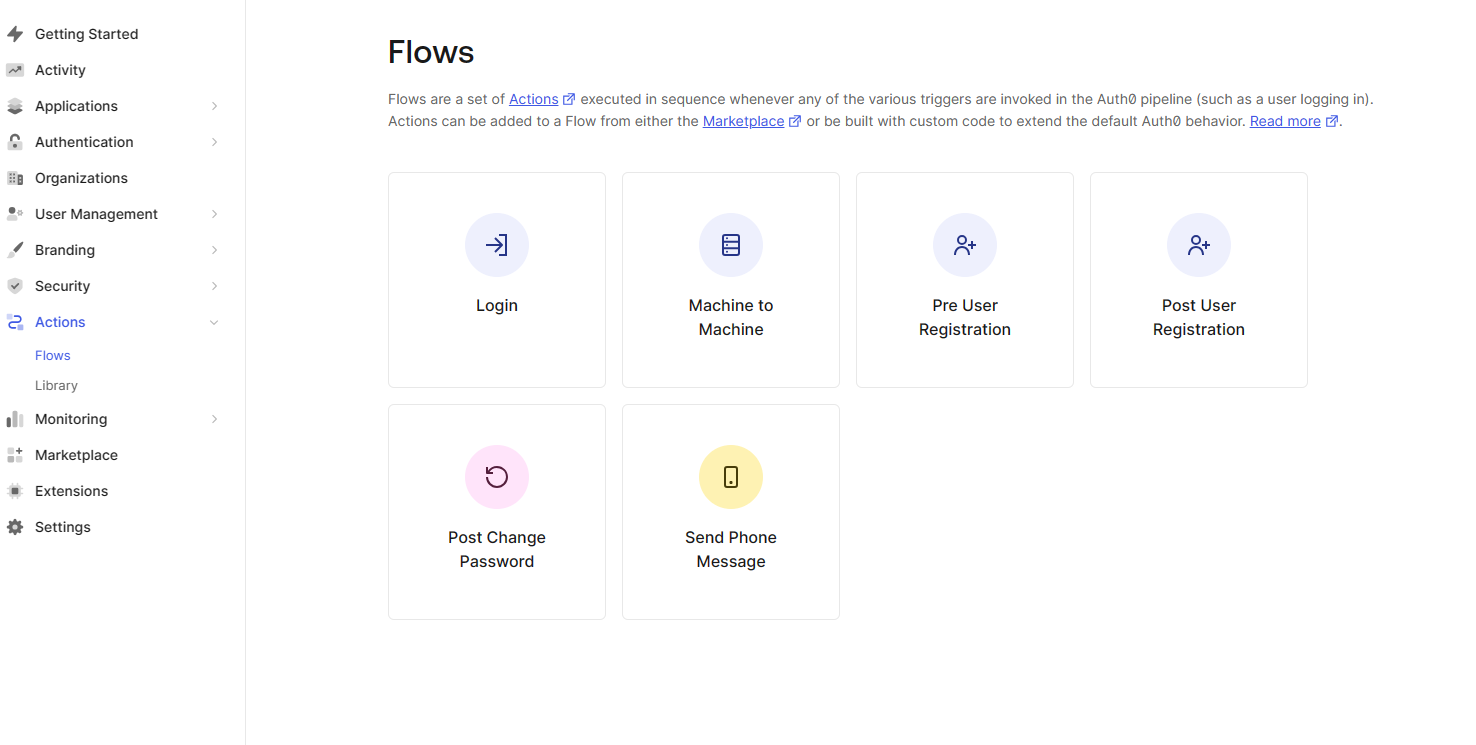Click the Login flow arrow icon
Viewport: 1476px width, 745px height.
click(x=497, y=244)
